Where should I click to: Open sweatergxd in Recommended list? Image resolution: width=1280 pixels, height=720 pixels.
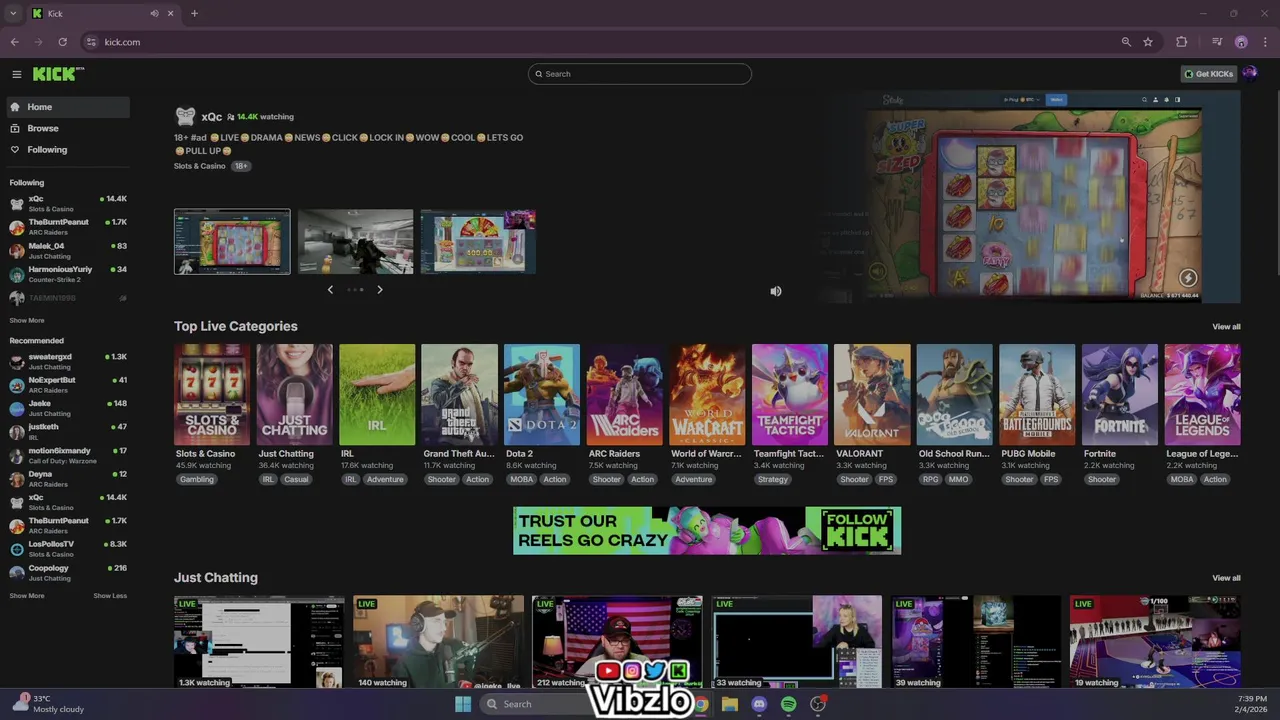point(67,361)
